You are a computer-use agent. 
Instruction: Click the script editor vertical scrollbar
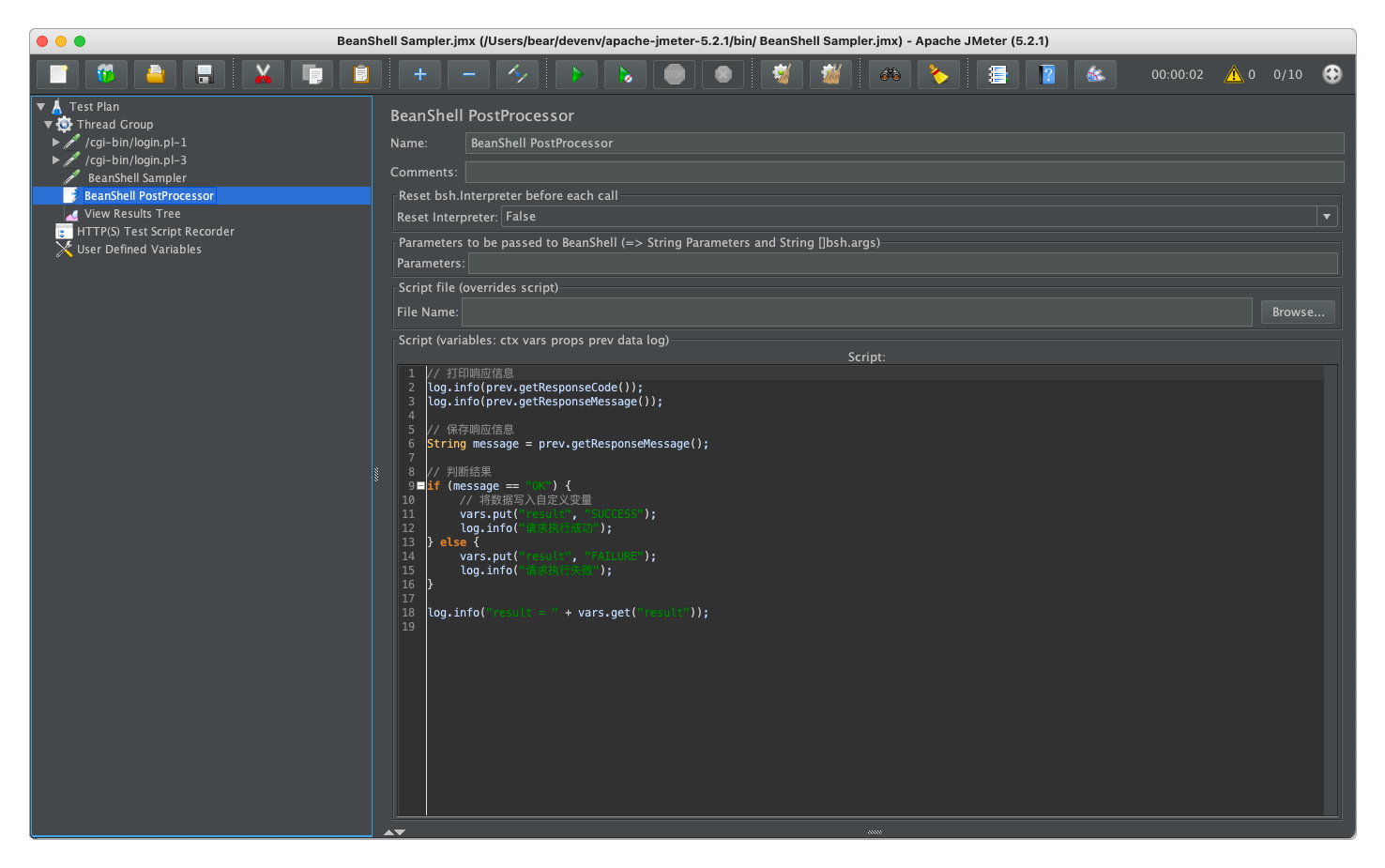tap(1331, 591)
